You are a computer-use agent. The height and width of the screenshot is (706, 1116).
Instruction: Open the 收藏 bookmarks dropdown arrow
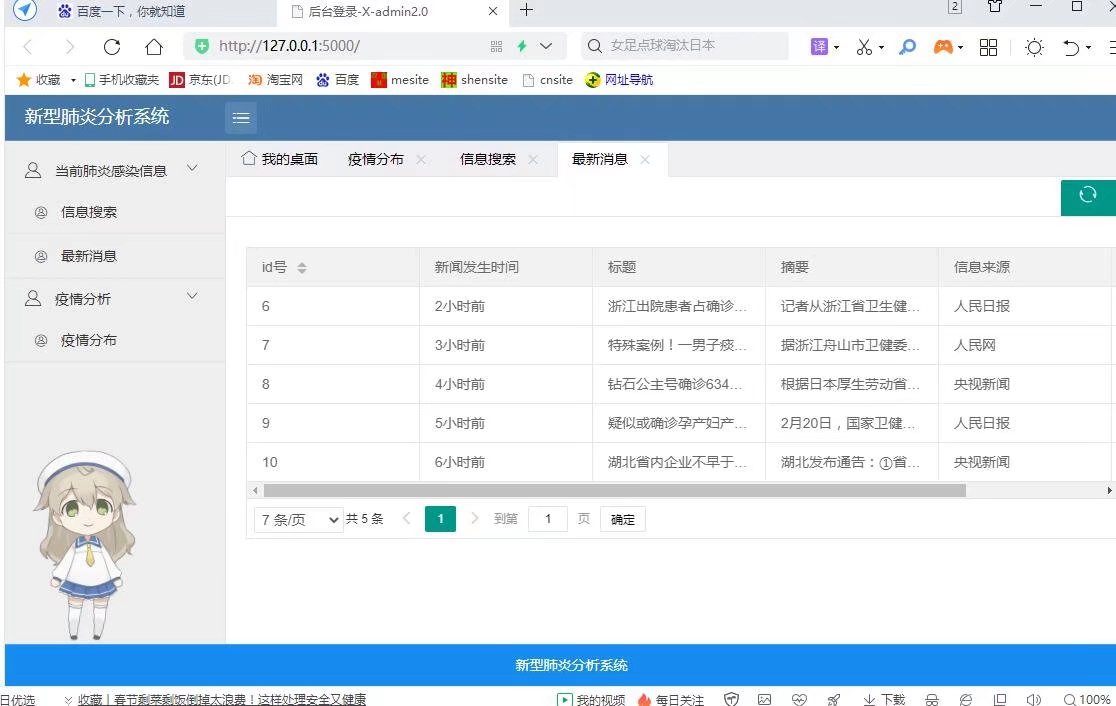73,80
